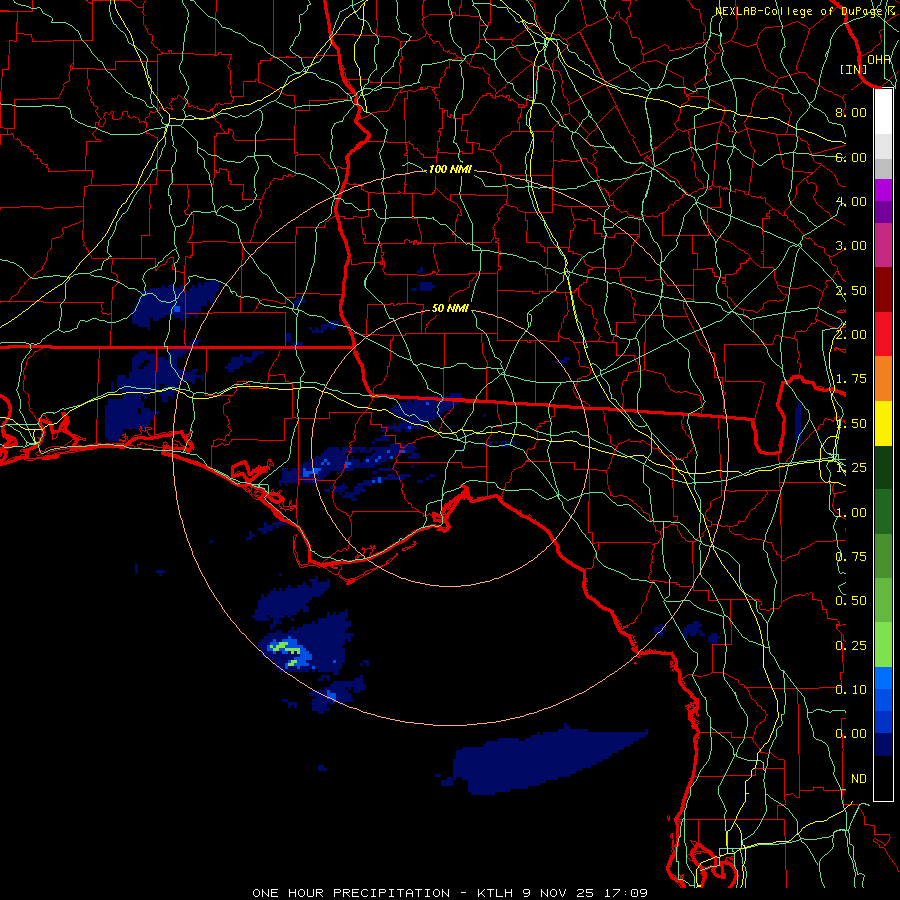Select the 0.50 legend value

851,601
